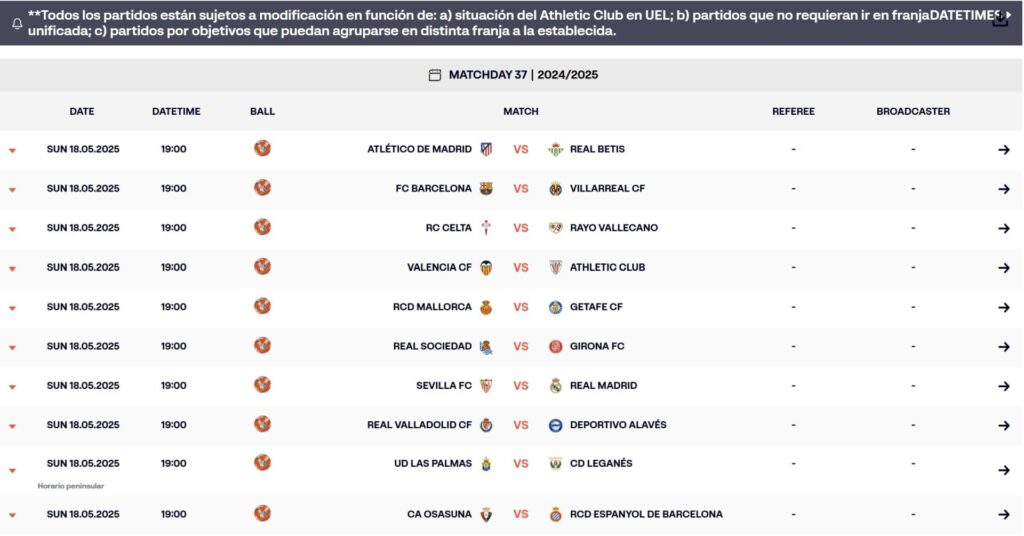Click the notification bell icon
1024x536 pixels.
17,24
